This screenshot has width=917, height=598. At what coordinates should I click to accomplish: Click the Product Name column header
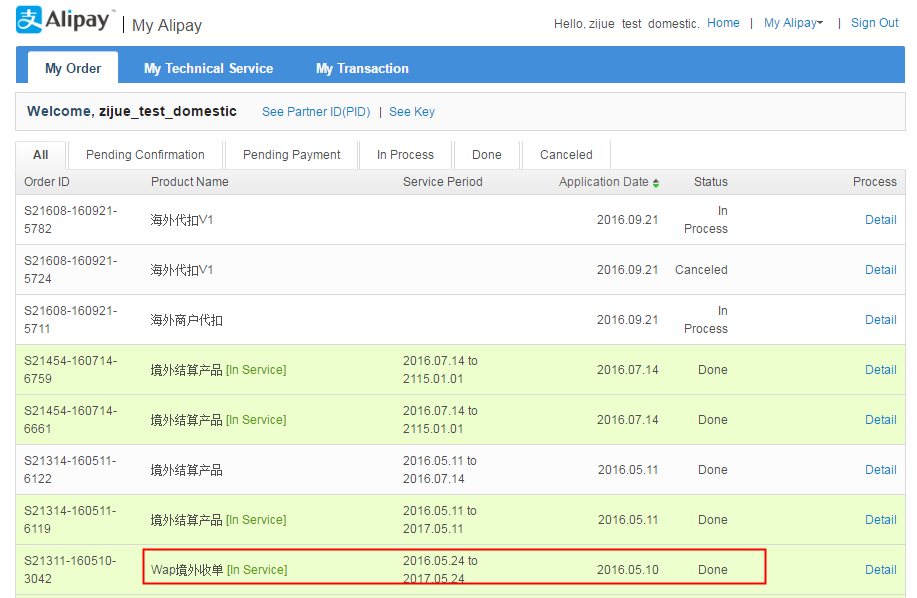point(189,182)
